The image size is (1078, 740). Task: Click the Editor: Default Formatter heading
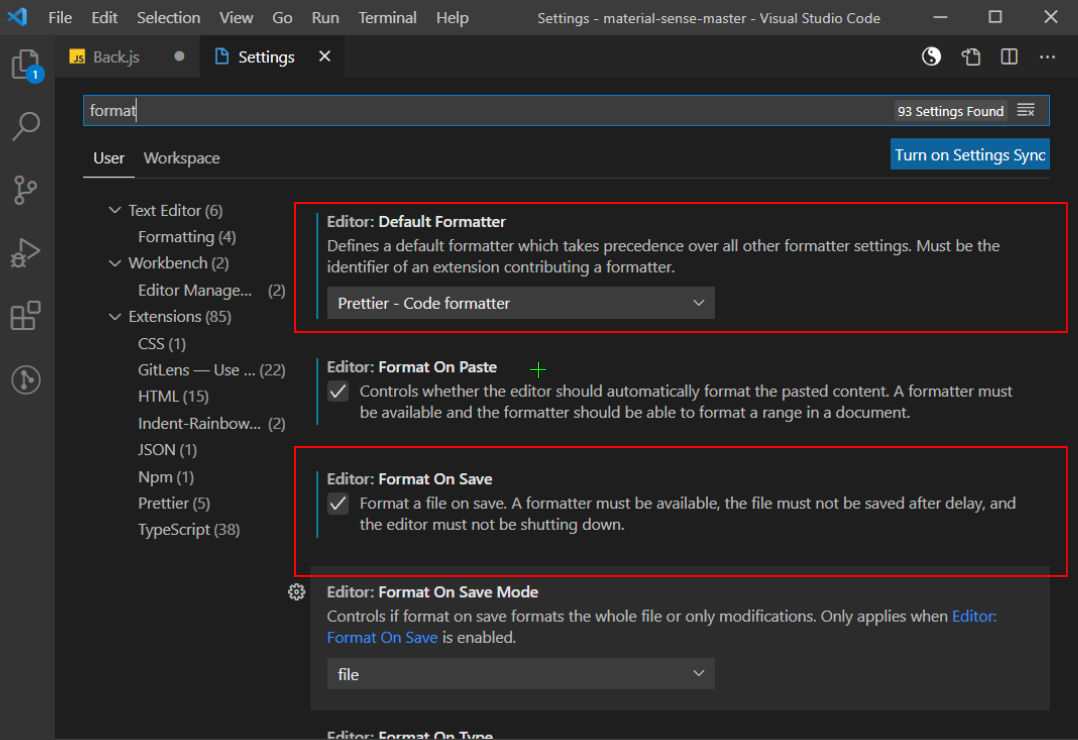[416, 221]
